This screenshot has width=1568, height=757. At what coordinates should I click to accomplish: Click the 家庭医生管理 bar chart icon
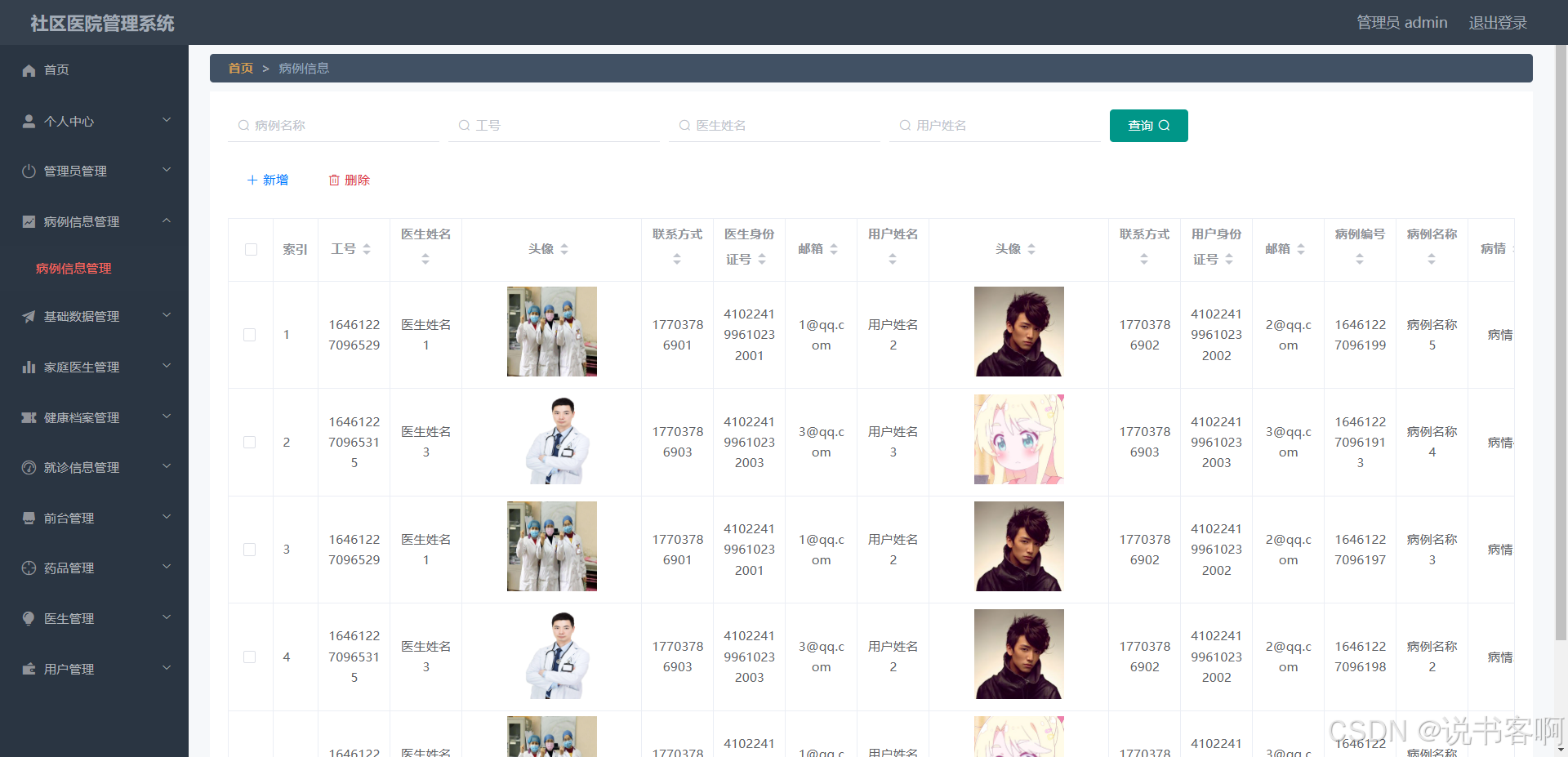[29, 367]
